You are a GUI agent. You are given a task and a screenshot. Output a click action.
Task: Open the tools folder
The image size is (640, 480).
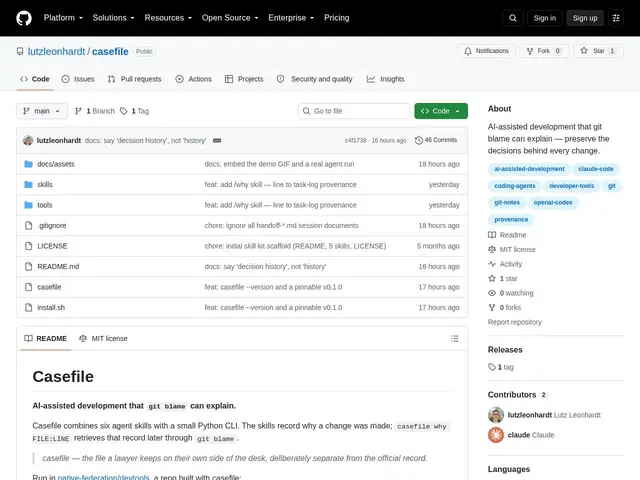point(44,205)
